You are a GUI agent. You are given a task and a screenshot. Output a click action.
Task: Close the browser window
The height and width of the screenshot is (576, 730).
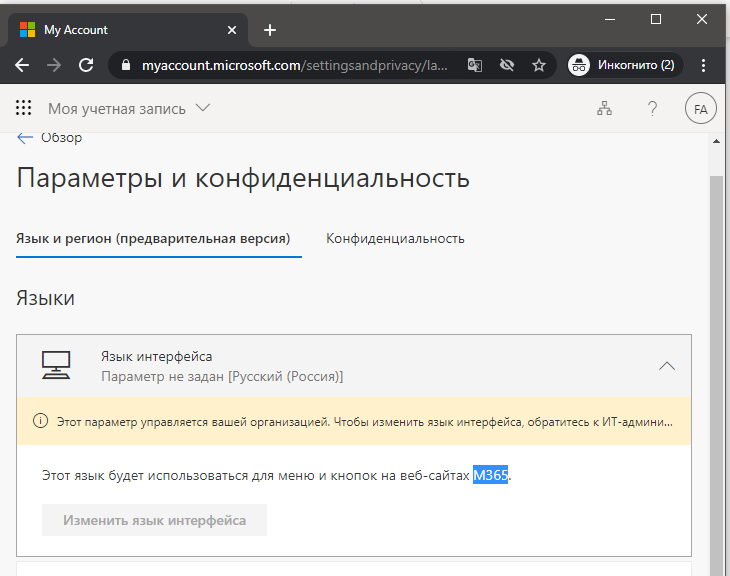coord(702,19)
